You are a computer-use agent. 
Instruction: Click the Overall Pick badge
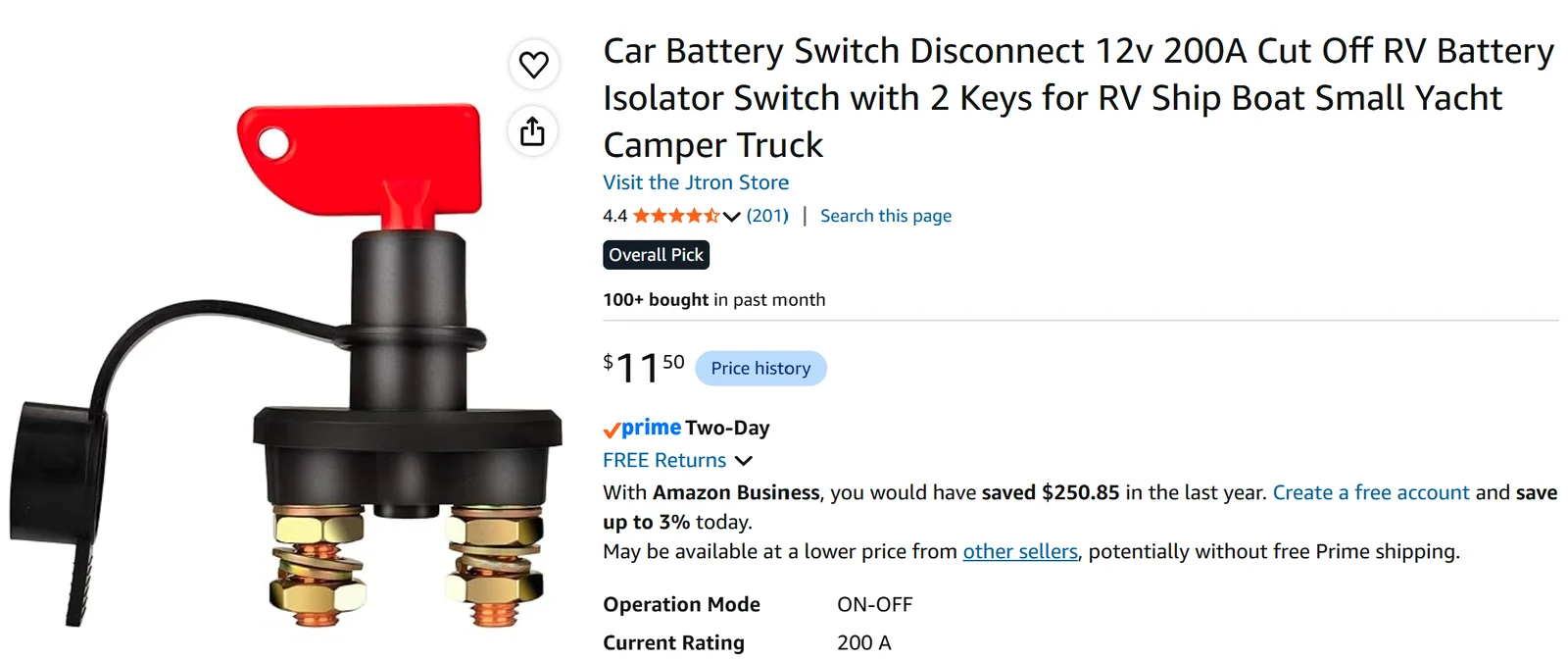point(657,255)
